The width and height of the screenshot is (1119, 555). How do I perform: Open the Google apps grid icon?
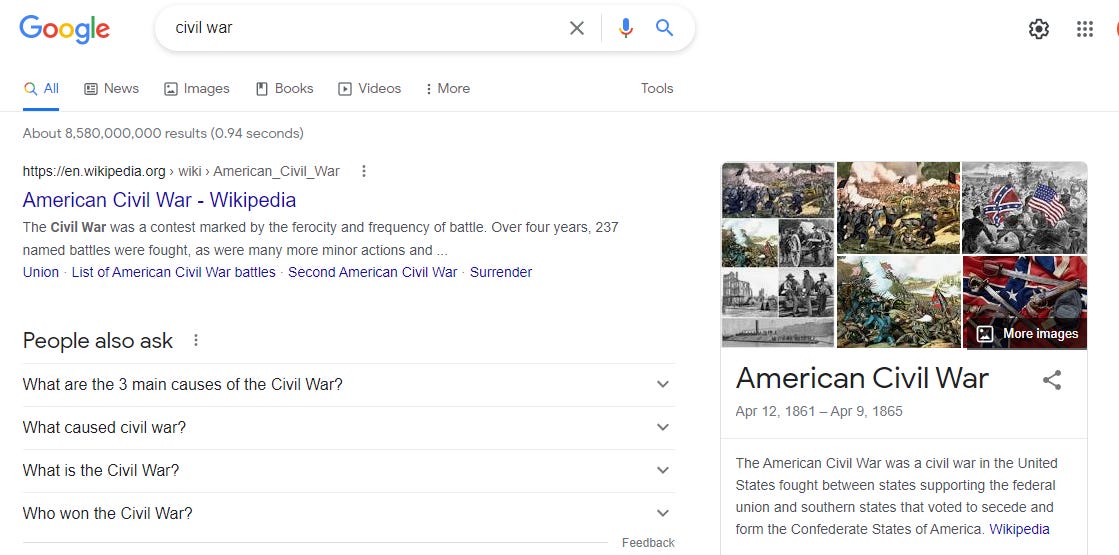(1085, 29)
